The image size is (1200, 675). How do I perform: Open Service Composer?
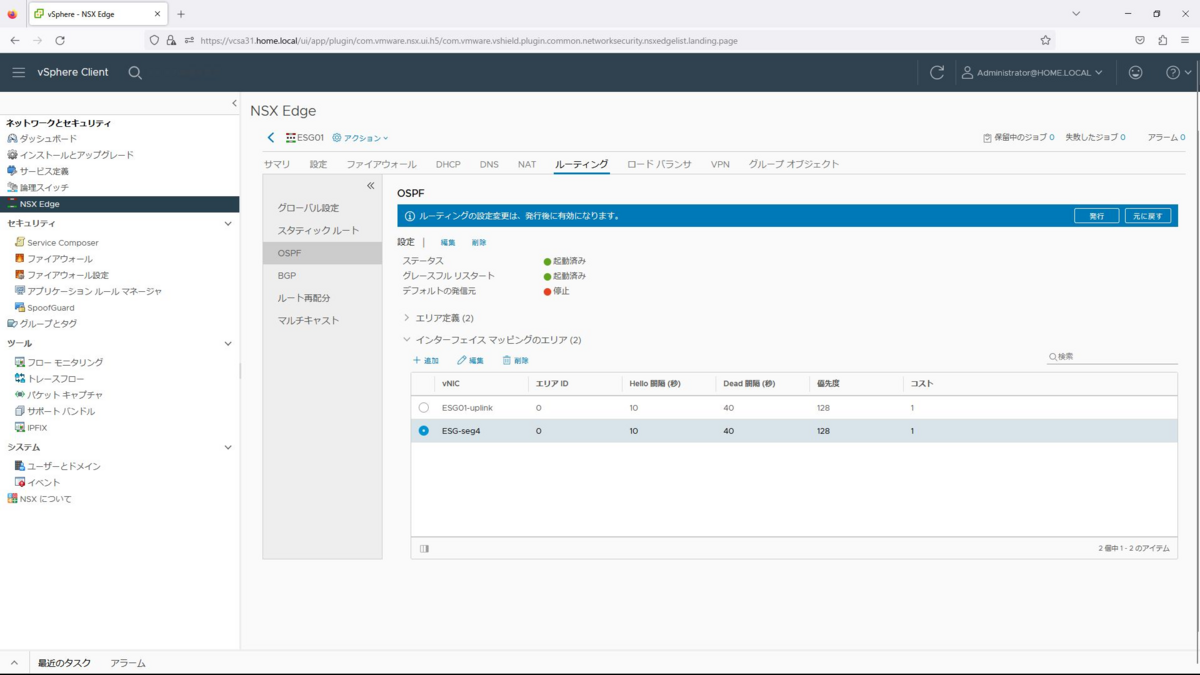click(62, 242)
